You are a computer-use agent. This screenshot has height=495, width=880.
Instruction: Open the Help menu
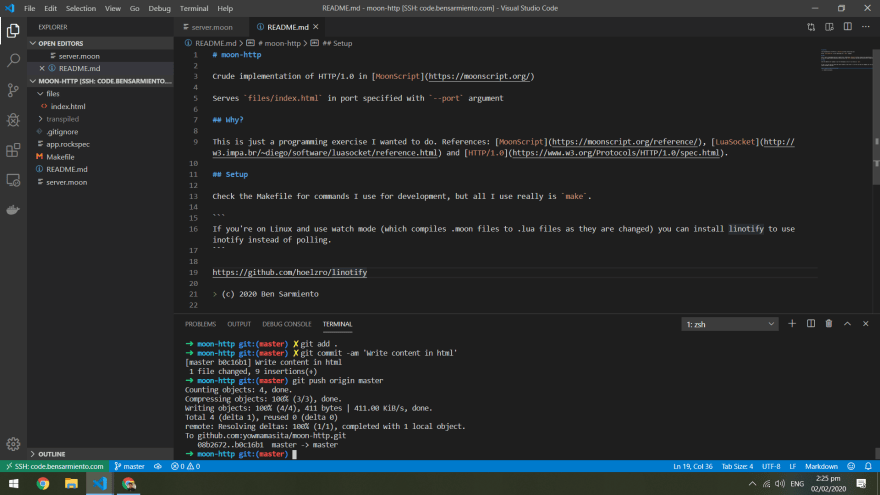(x=225, y=8)
